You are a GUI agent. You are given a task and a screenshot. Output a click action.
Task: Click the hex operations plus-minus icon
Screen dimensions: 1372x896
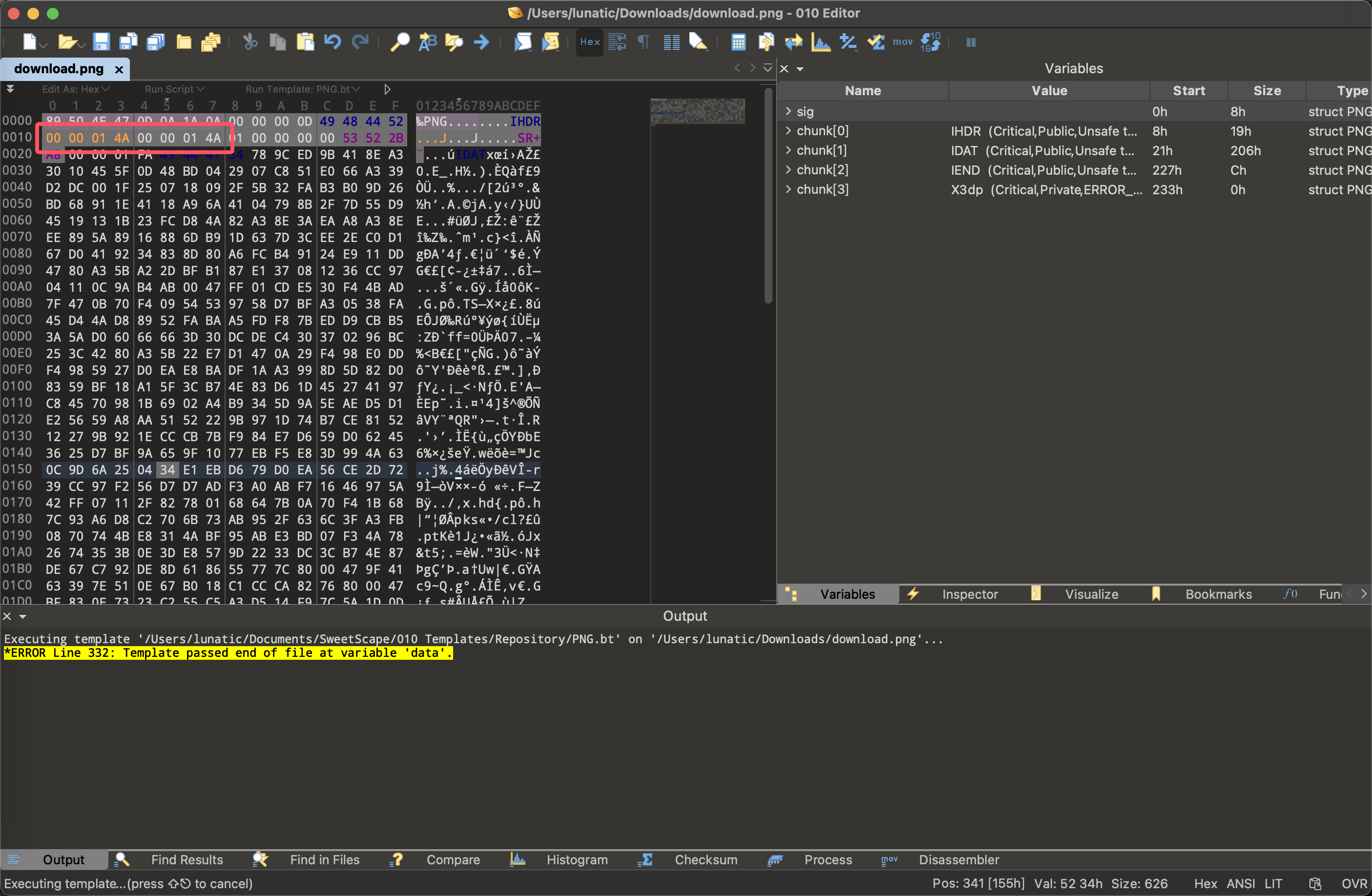pos(848,41)
